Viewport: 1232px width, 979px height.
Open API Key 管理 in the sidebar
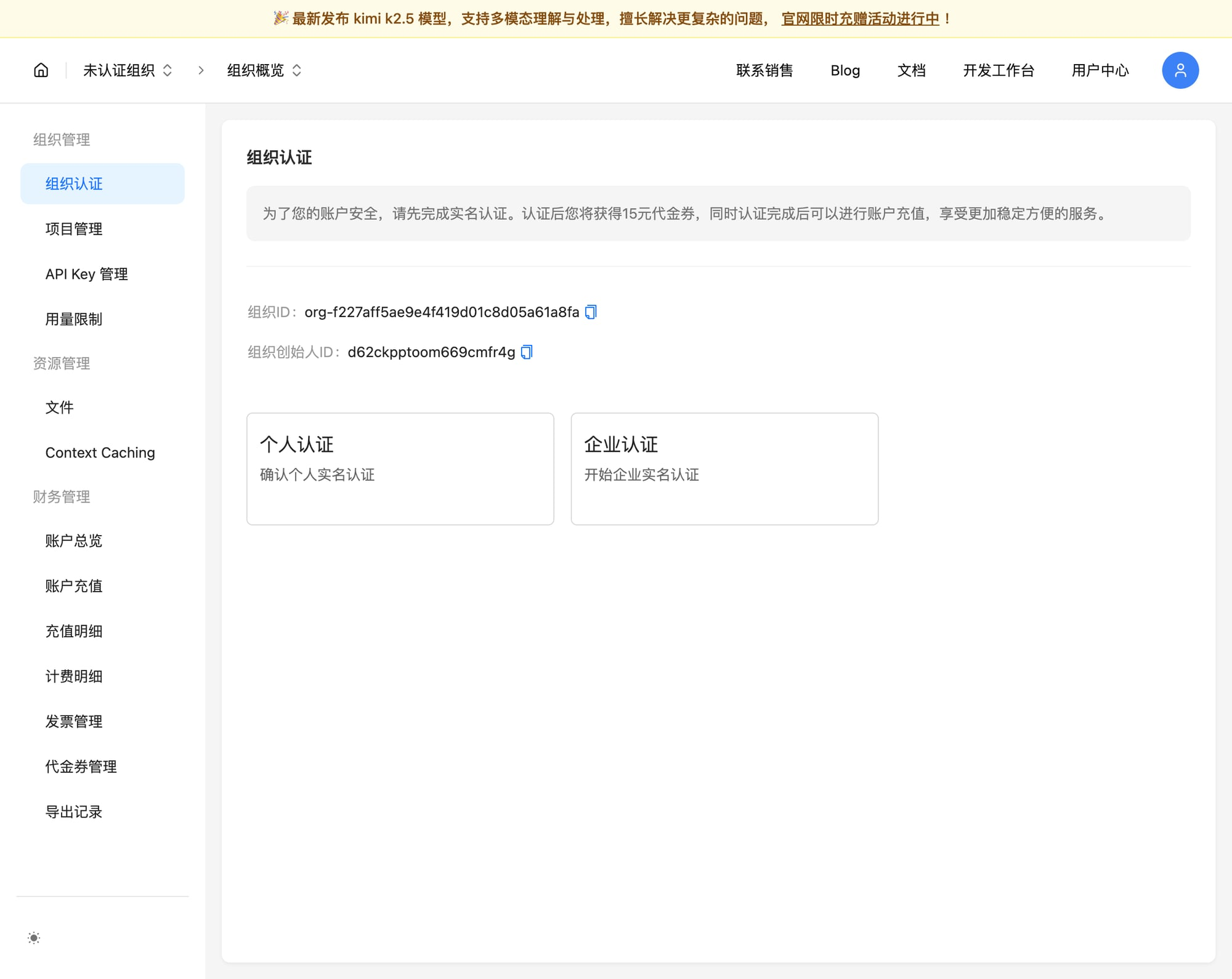coord(86,274)
